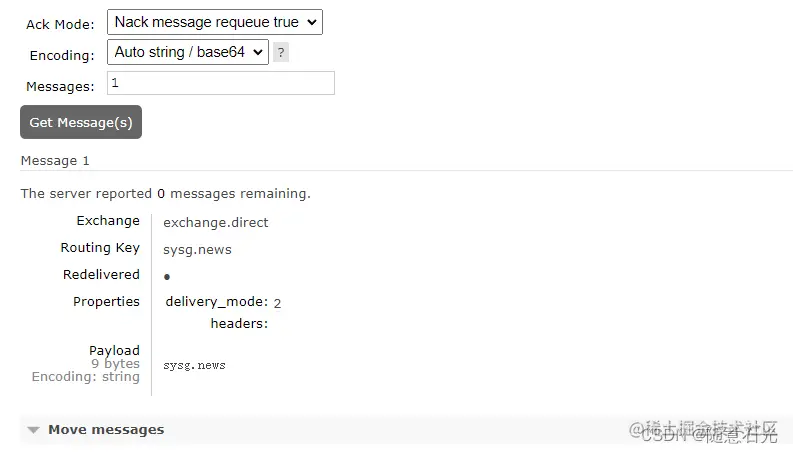This screenshot has width=793, height=453.
Task: Click the delivery_mode value 2
Action: pos(277,303)
